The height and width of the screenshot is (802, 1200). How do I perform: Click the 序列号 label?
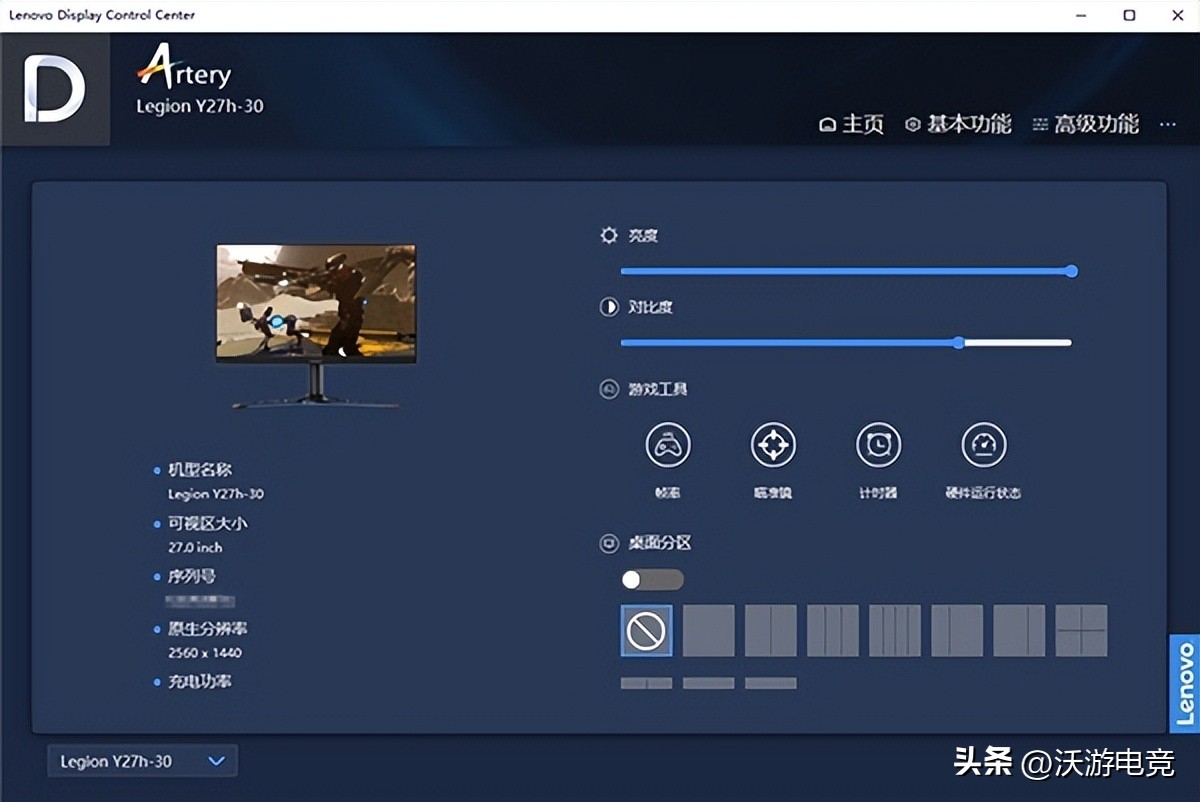[192, 576]
